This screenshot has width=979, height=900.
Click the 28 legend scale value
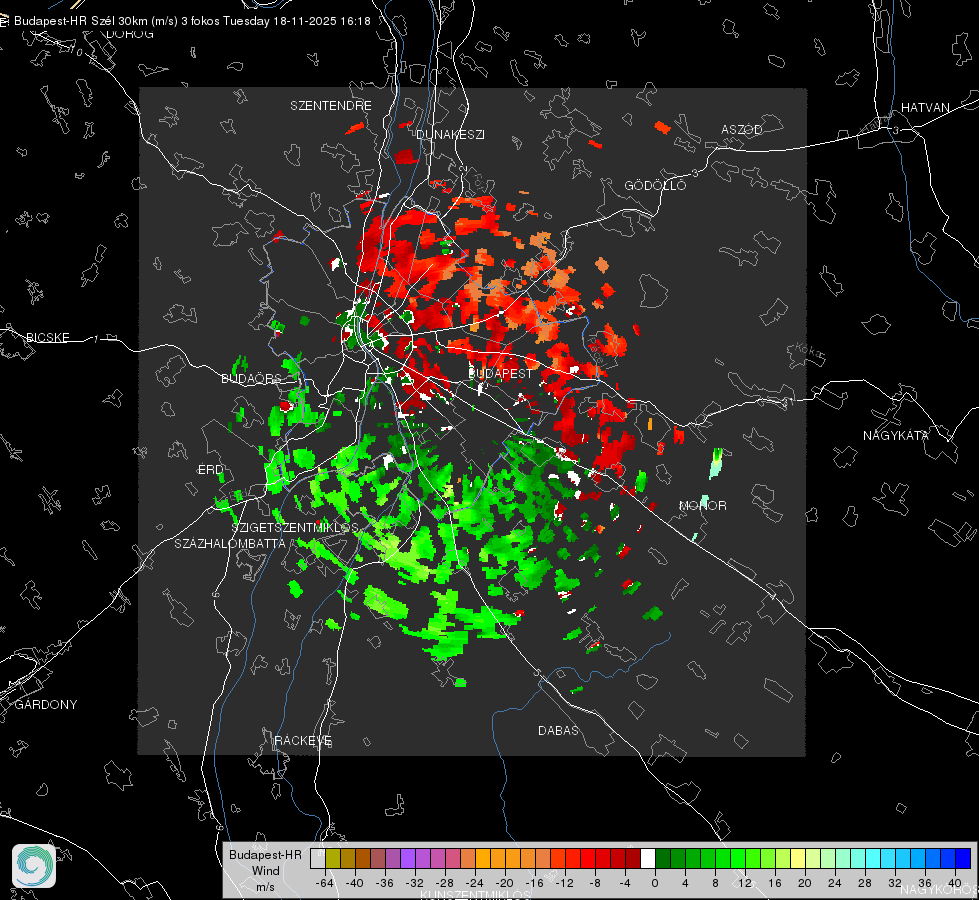coord(865,883)
